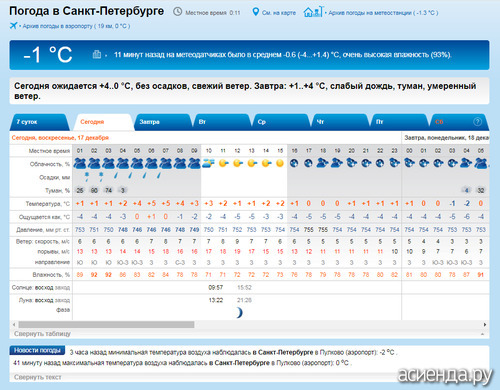Open airport weather archive link

click(76, 26)
